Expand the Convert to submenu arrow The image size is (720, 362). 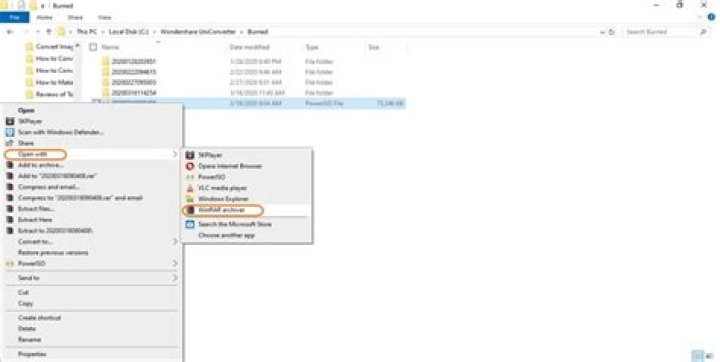click(x=174, y=242)
